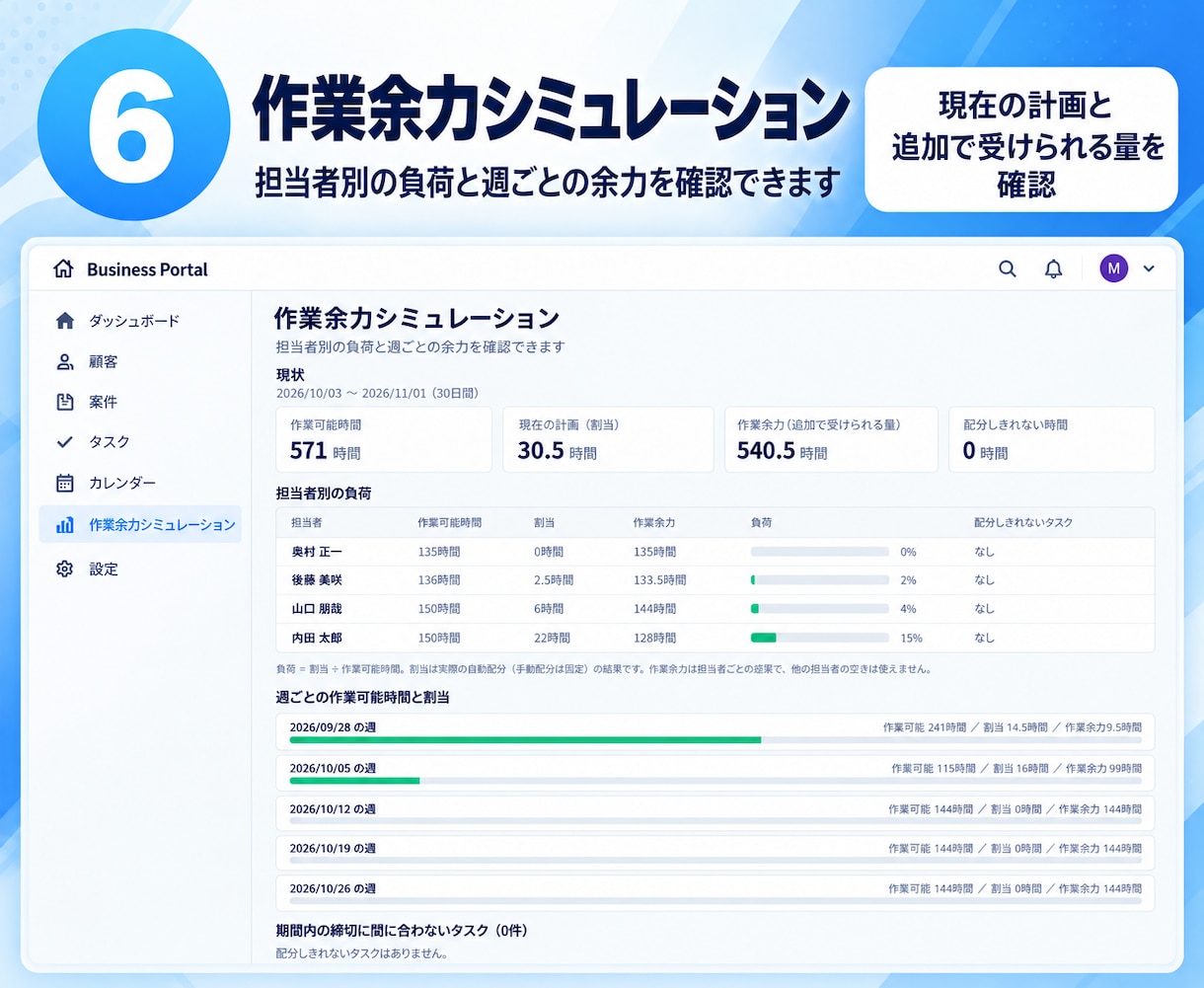Click the 現在の計画(割当) 30.5 時間 card

(x=608, y=439)
